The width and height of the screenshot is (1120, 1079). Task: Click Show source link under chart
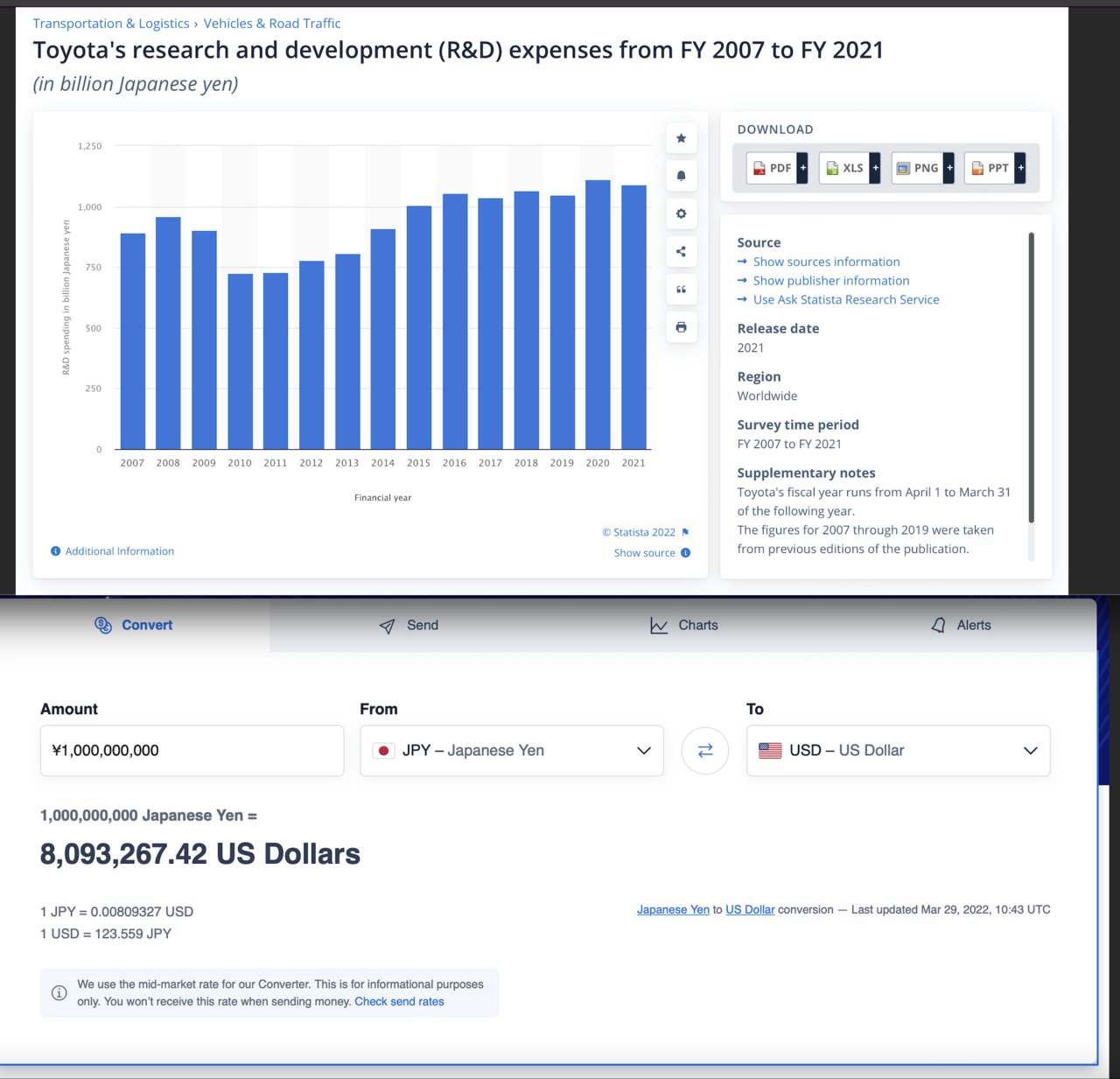pyautogui.click(x=644, y=553)
